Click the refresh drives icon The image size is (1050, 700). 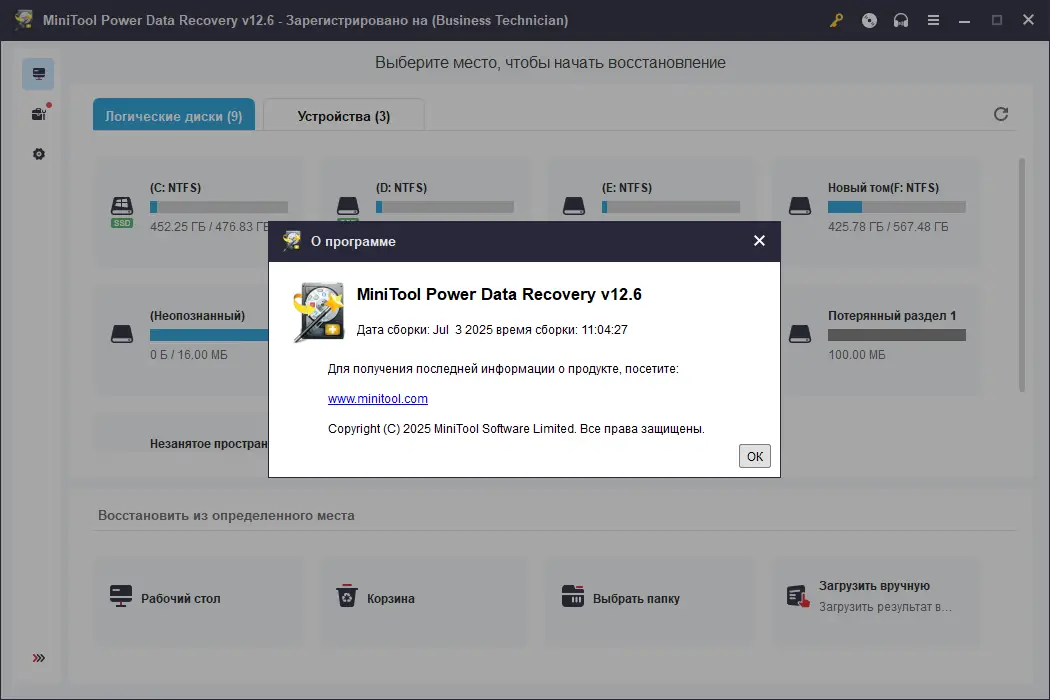1001,115
